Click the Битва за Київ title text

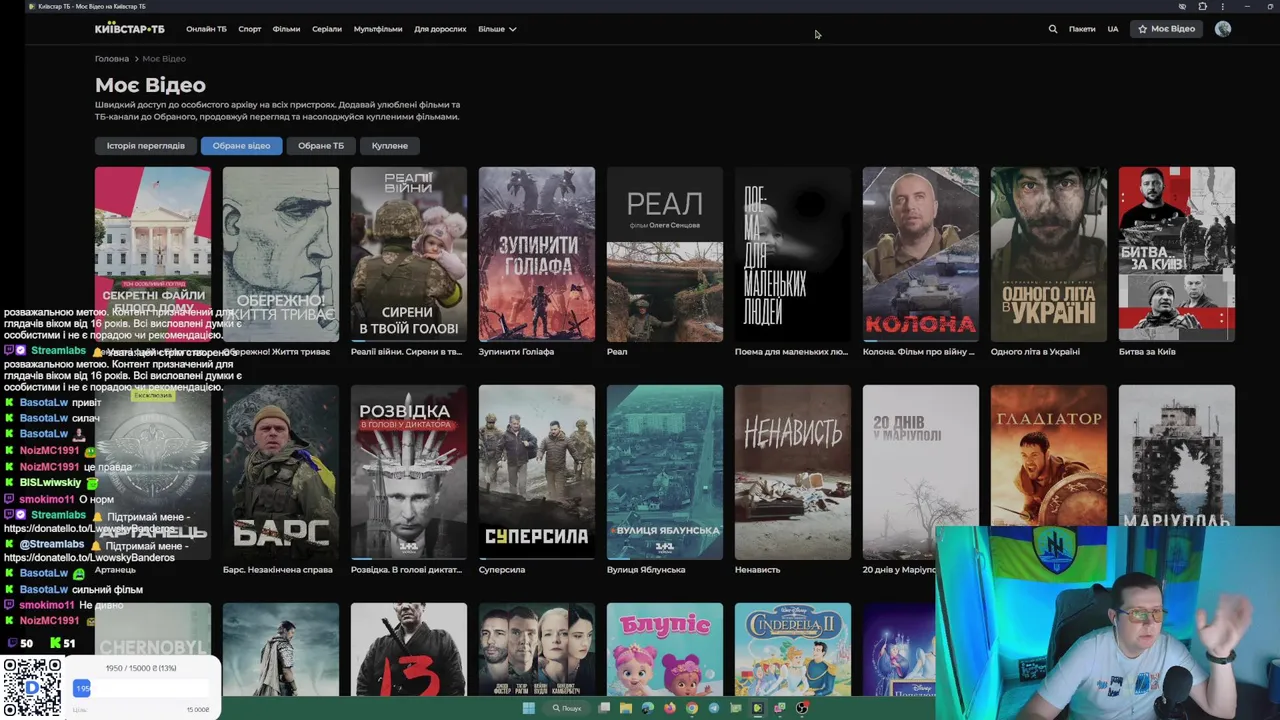tap(1147, 352)
